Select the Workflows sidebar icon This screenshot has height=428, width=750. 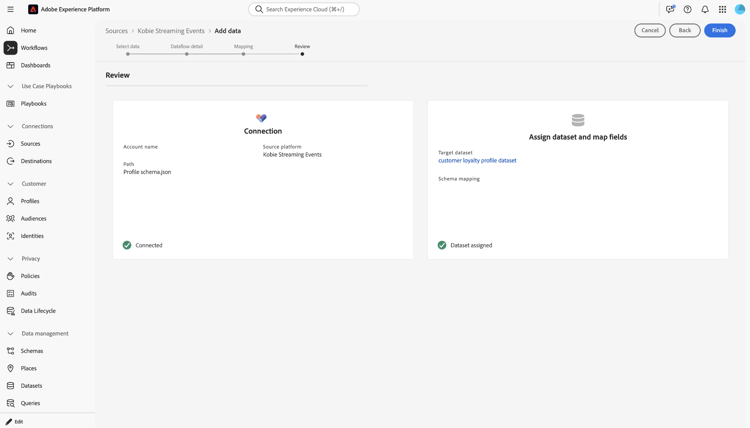point(10,48)
